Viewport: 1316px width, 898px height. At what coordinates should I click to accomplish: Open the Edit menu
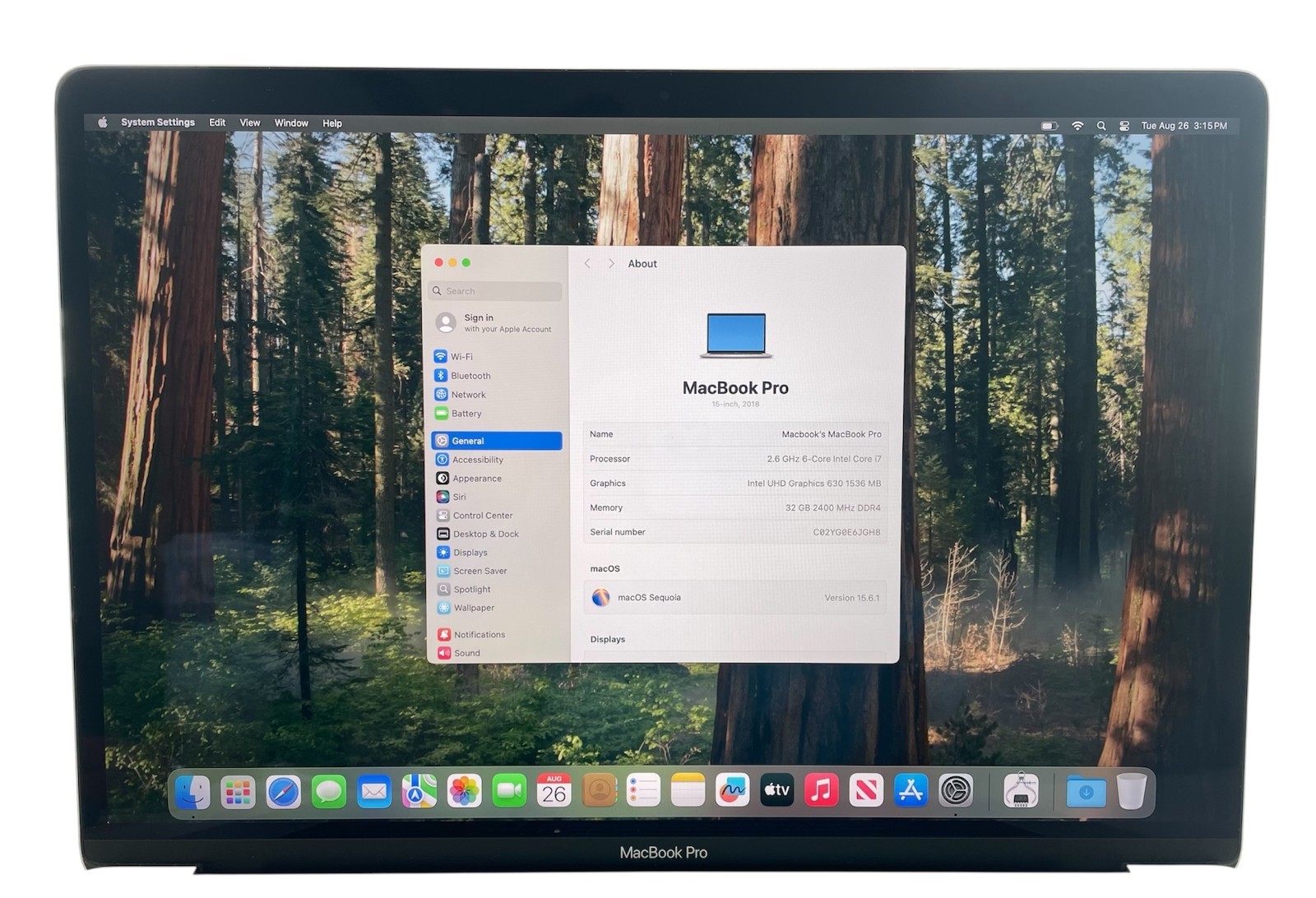217,123
